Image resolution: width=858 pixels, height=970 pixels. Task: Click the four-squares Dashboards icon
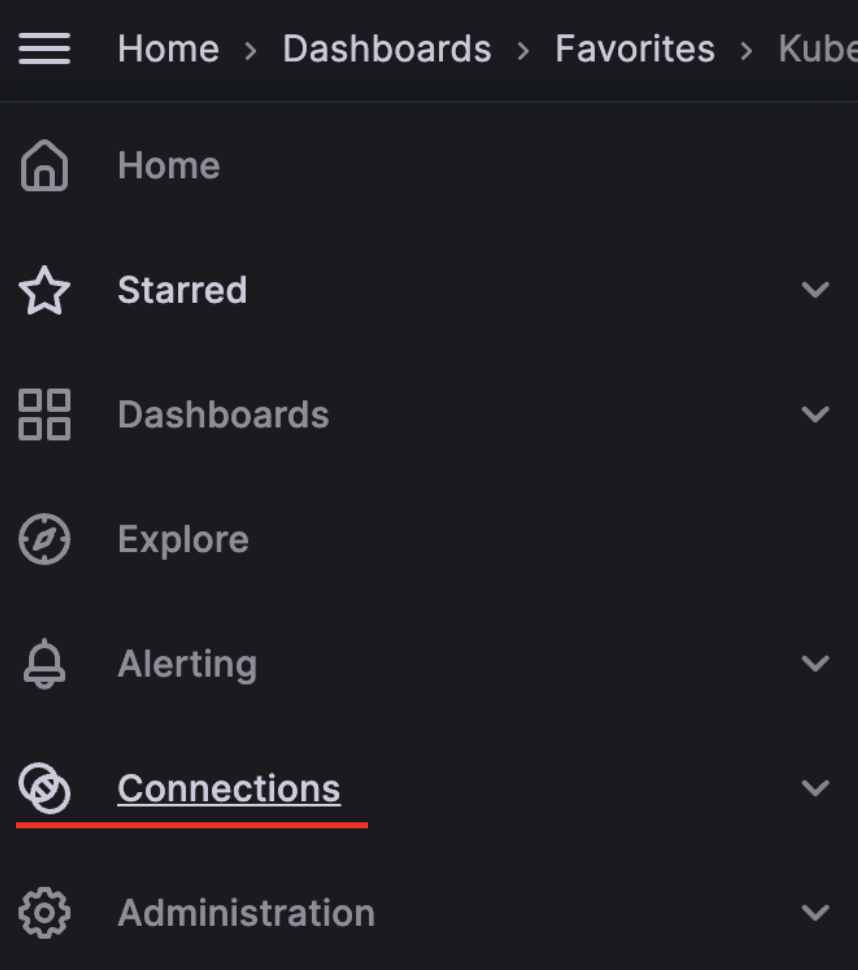tap(44, 415)
